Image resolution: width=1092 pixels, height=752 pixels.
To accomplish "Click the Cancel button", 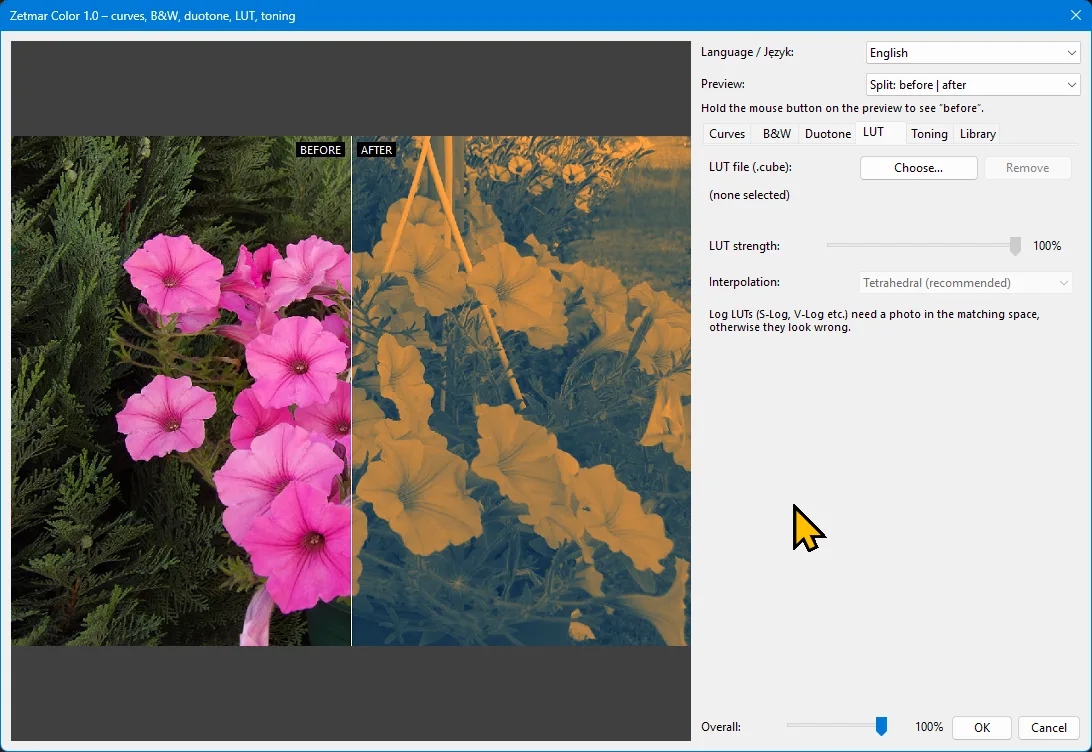I will 1049,728.
